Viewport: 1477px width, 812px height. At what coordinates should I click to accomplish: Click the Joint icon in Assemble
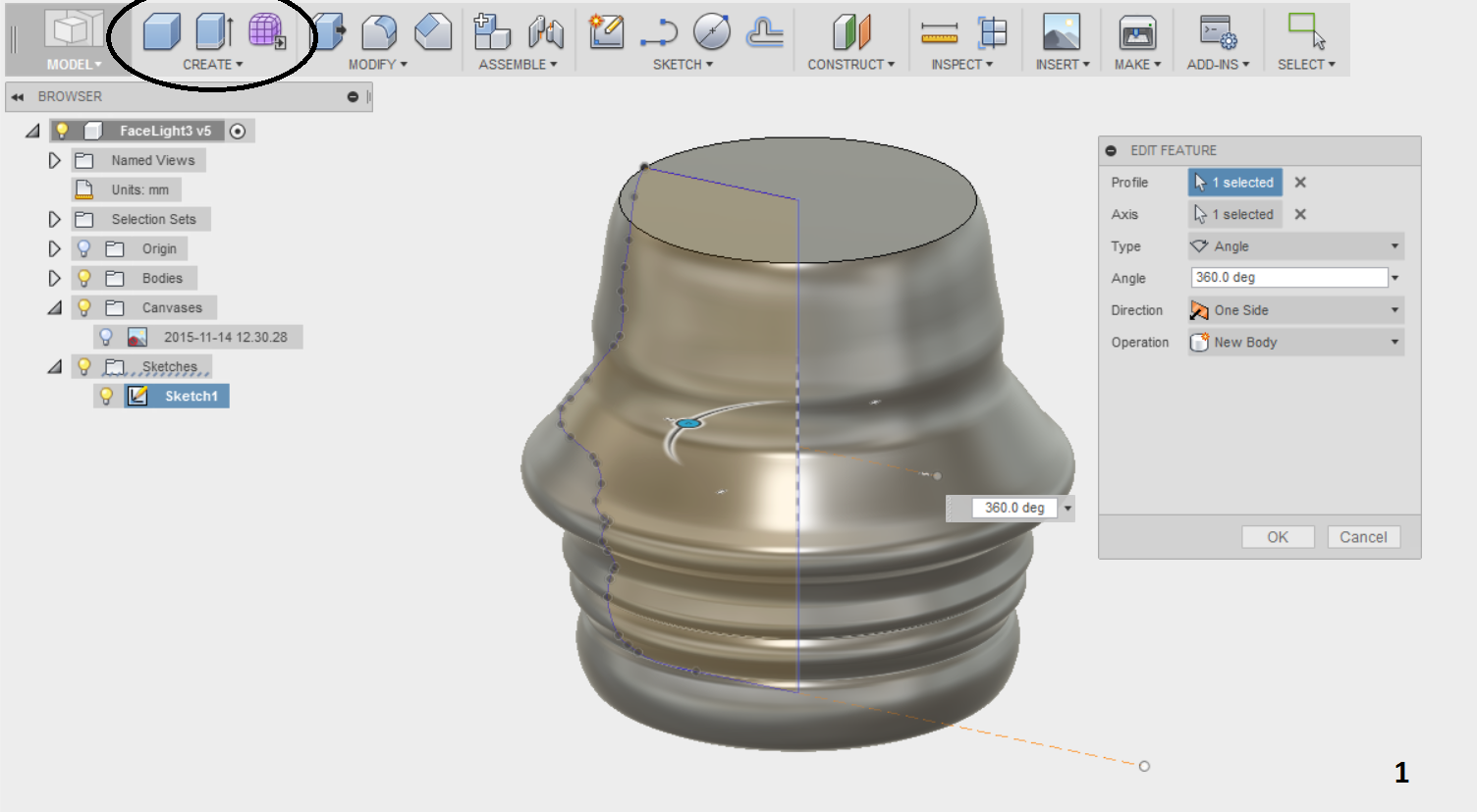(545, 31)
